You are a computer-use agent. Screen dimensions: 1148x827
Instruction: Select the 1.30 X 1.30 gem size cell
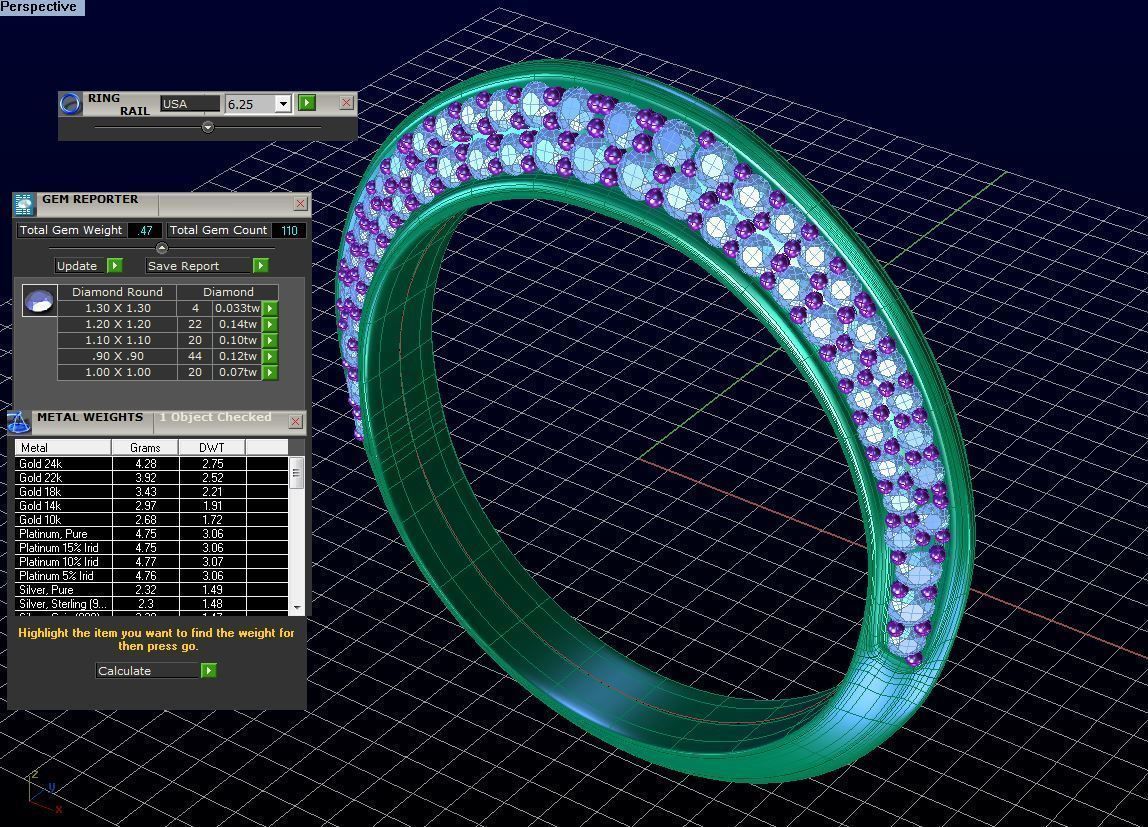(x=117, y=308)
